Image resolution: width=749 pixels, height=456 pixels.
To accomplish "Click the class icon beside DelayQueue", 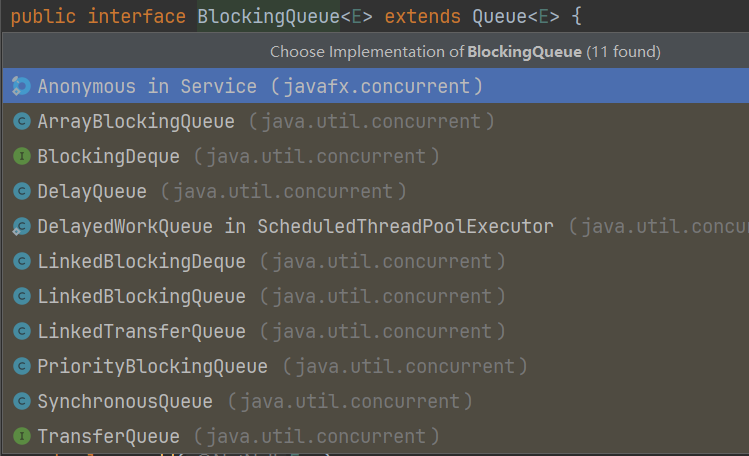I will click(21, 192).
